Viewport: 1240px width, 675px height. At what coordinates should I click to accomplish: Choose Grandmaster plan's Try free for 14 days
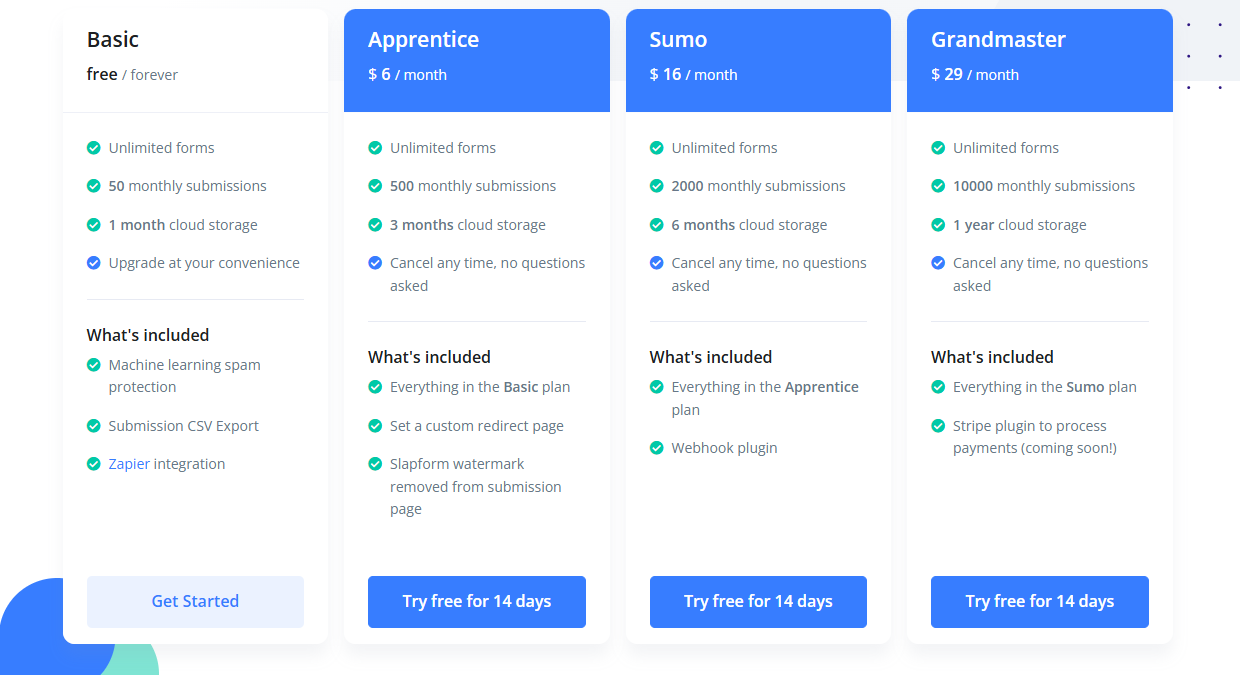pyautogui.click(x=1039, y=601)
